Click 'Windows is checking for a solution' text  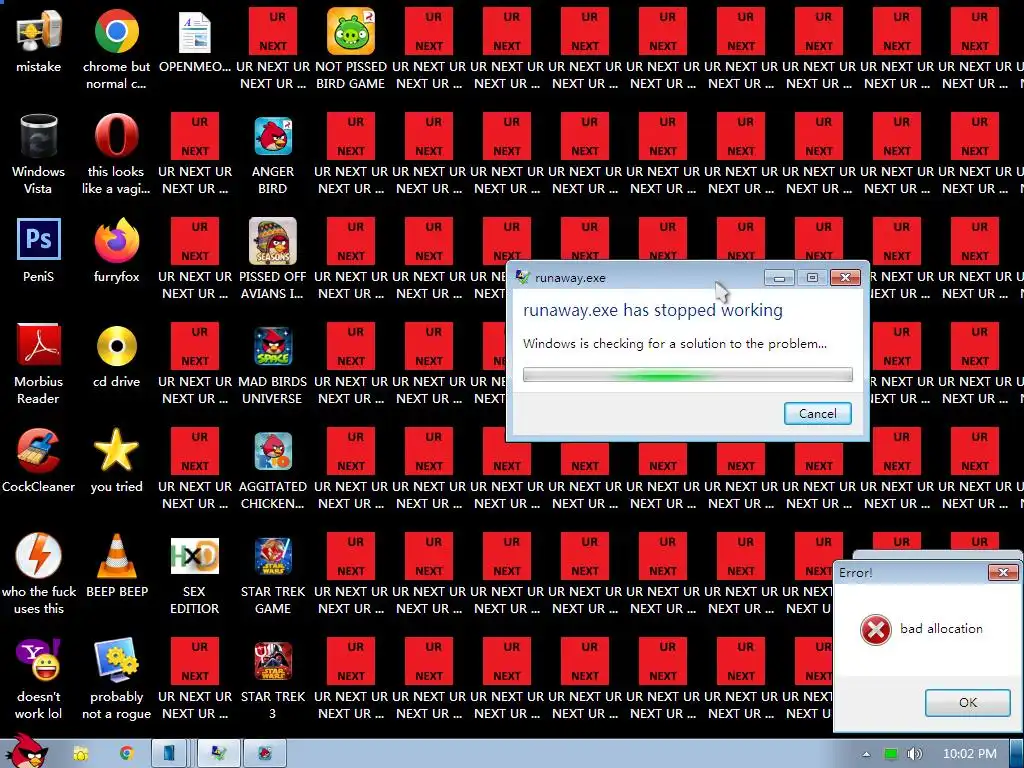point(675,344)
